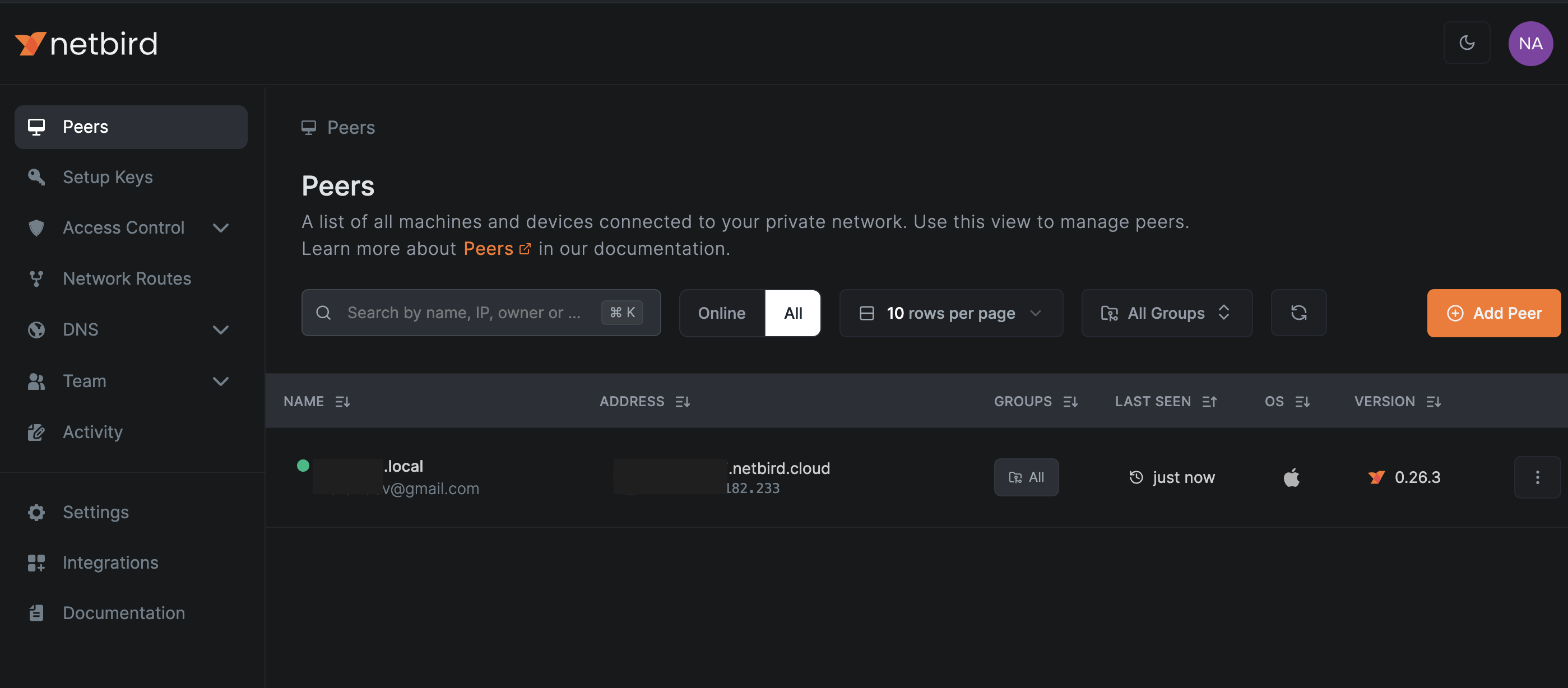Click the Add Peer button

tap(1493, 313)
